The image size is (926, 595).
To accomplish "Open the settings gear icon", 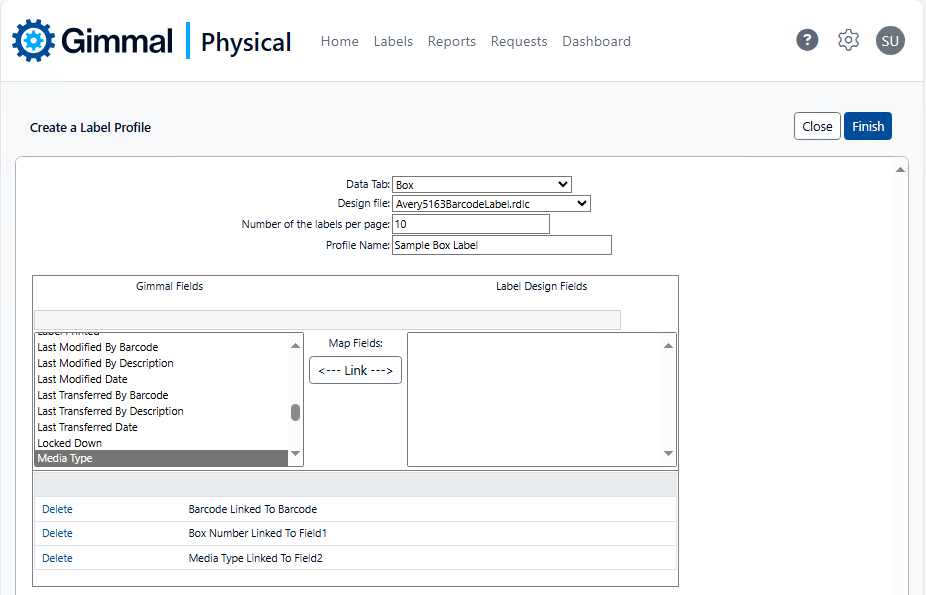I will click(x=848, y=40).
